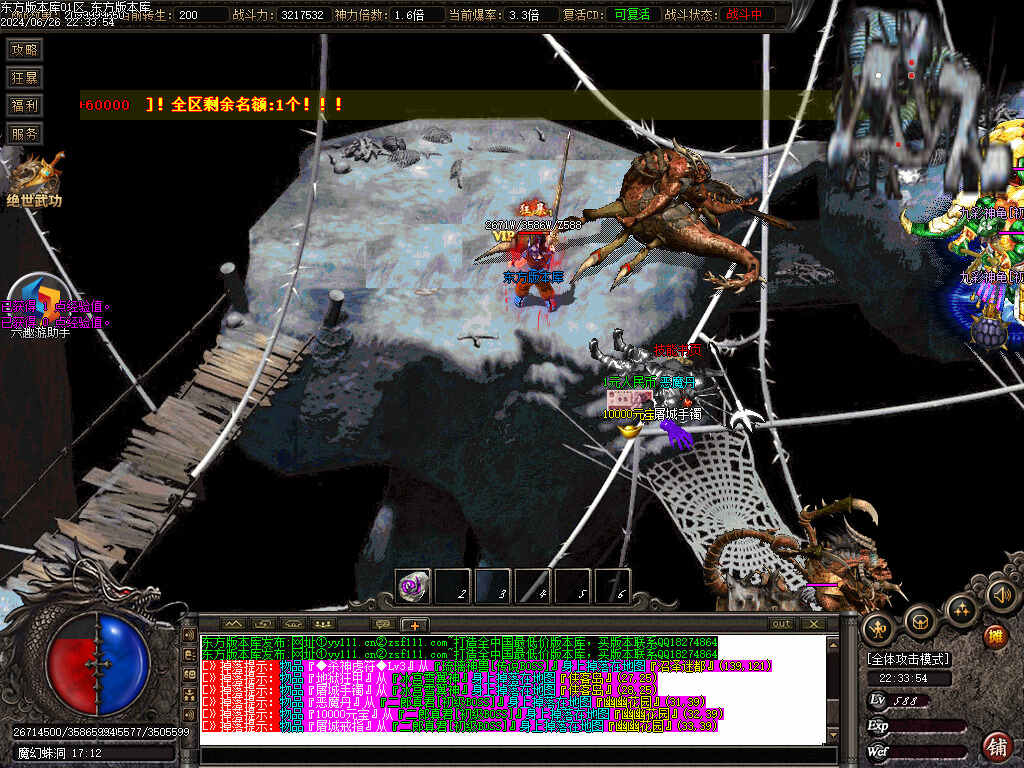Pick up the purple 屠城手镯 glove item

click(677, 434)
